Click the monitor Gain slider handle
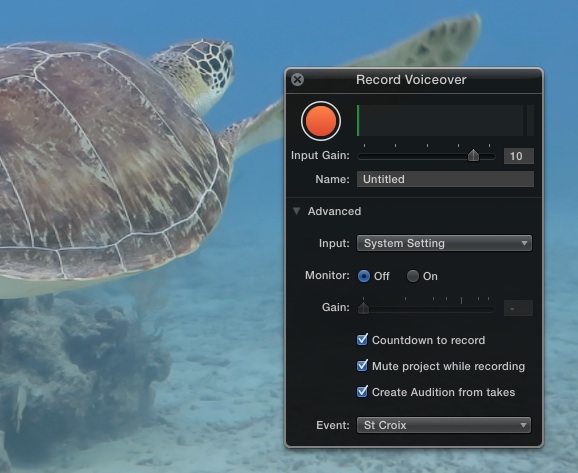 363,308
